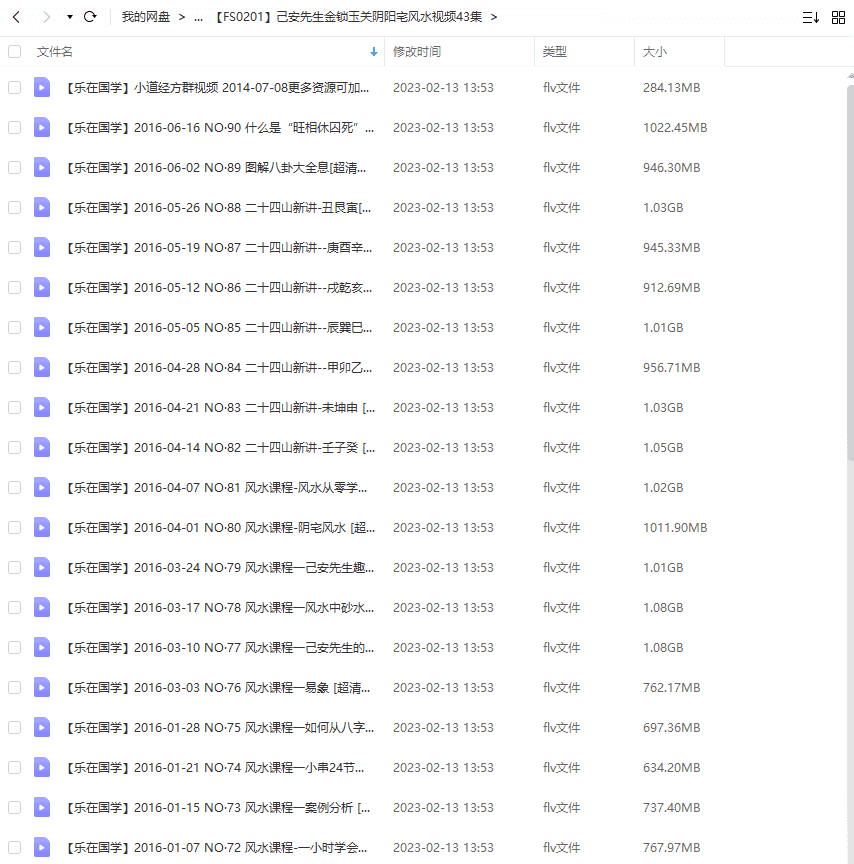Open the navigation history dropdown arrow
Screen dimensions: 854x864
[69, 17]
